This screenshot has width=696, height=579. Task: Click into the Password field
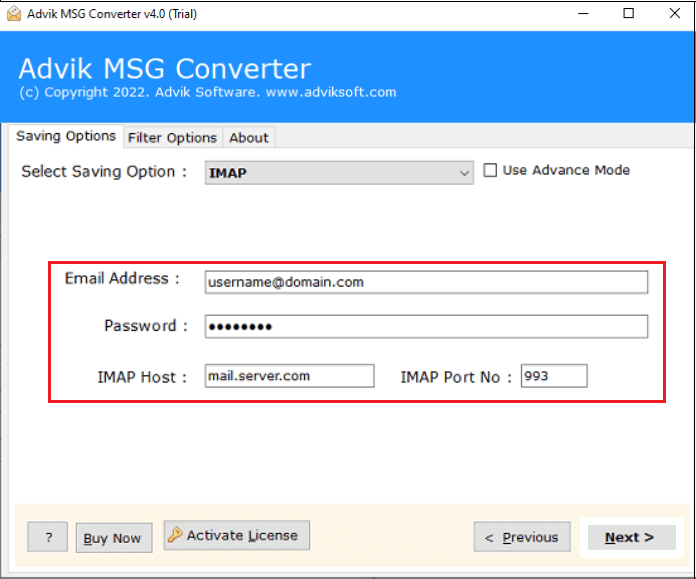tap(426, 326)
